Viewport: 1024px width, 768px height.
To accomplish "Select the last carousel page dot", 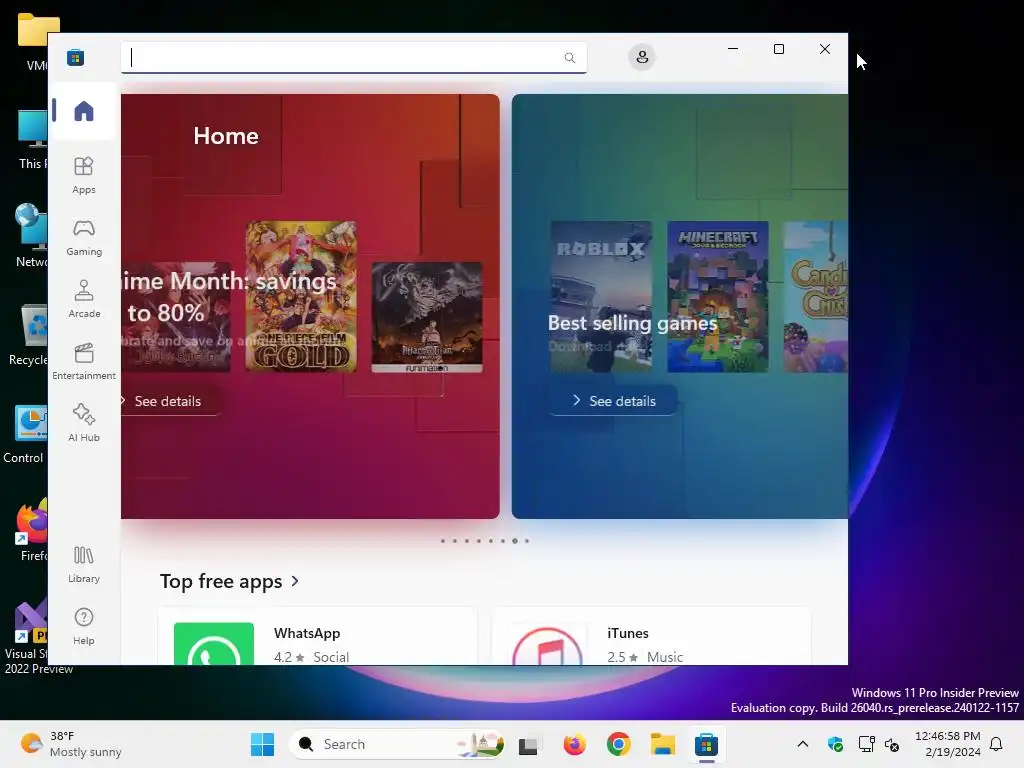I will tap(527, 541).
